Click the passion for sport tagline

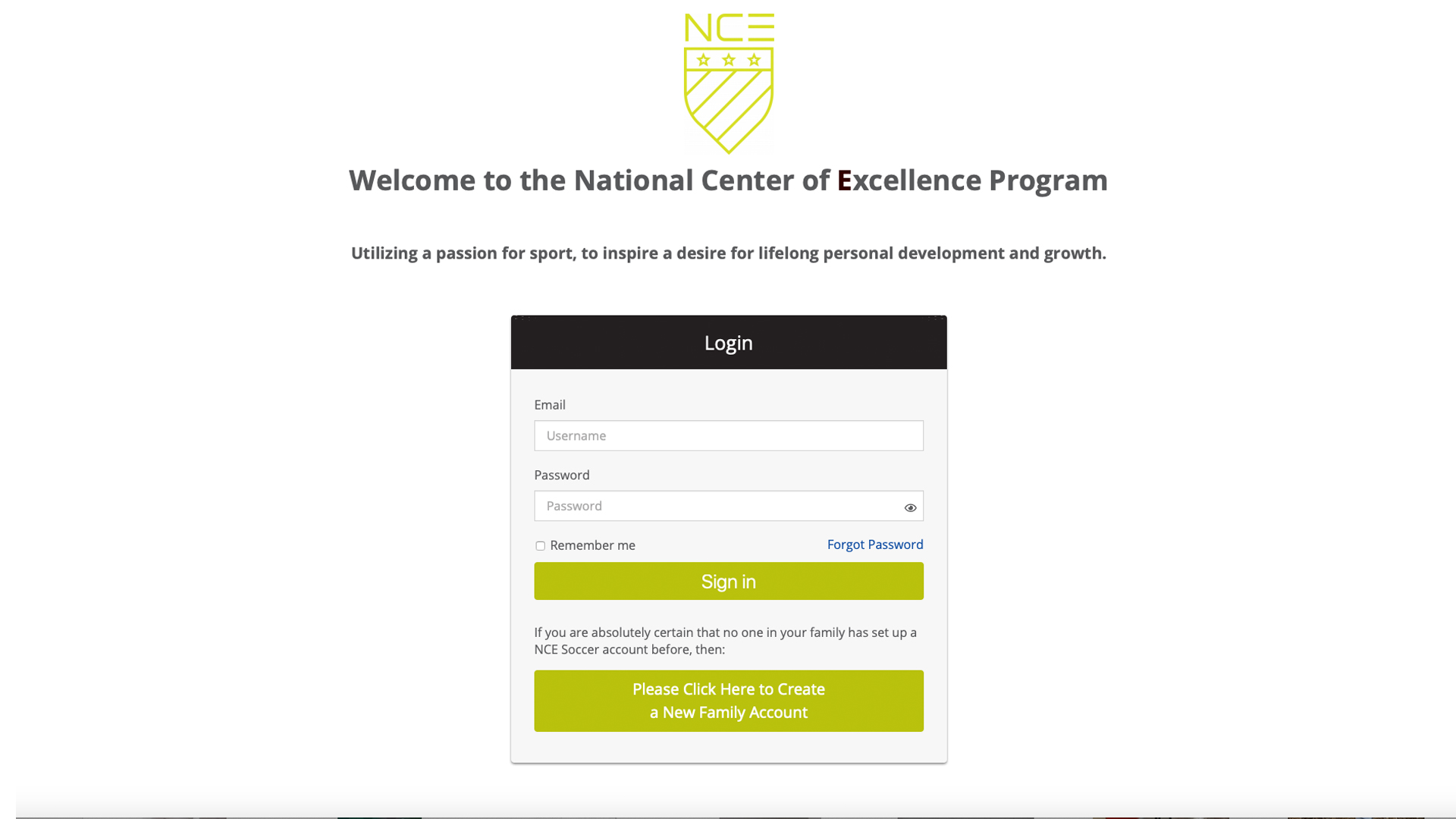(728, 253)
